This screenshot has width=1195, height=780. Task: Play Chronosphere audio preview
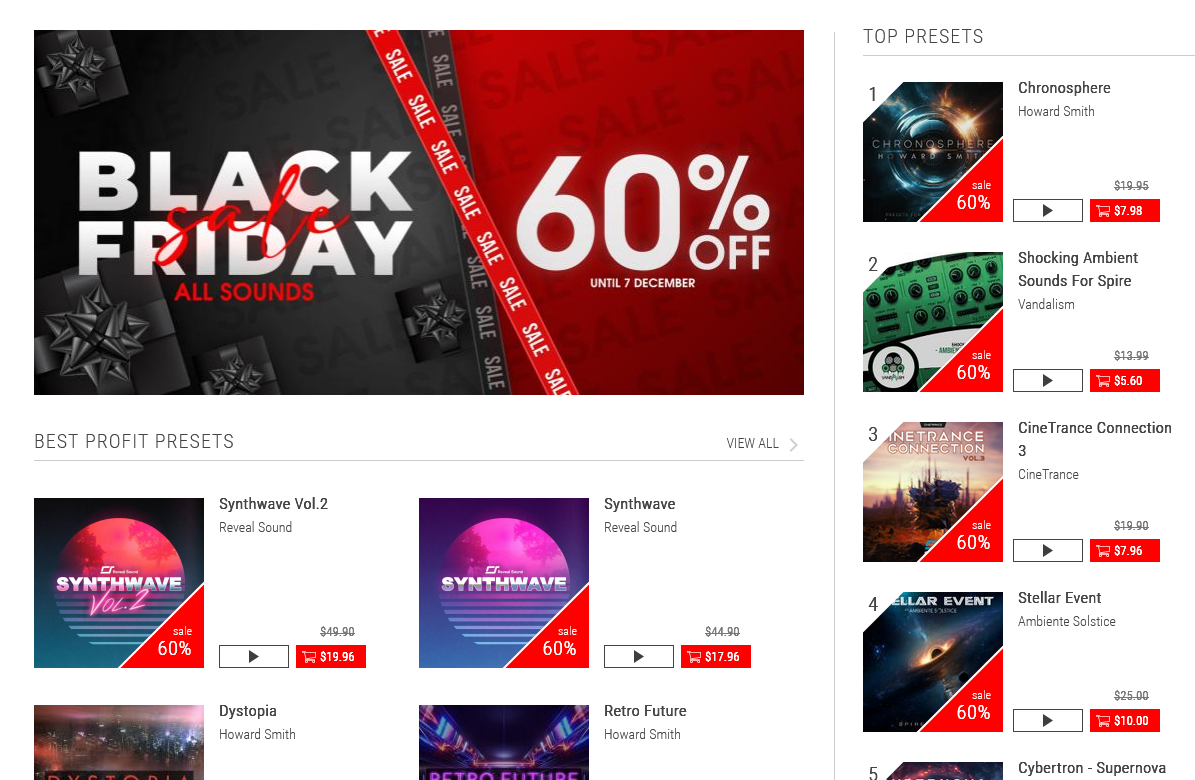[1048, 210]
